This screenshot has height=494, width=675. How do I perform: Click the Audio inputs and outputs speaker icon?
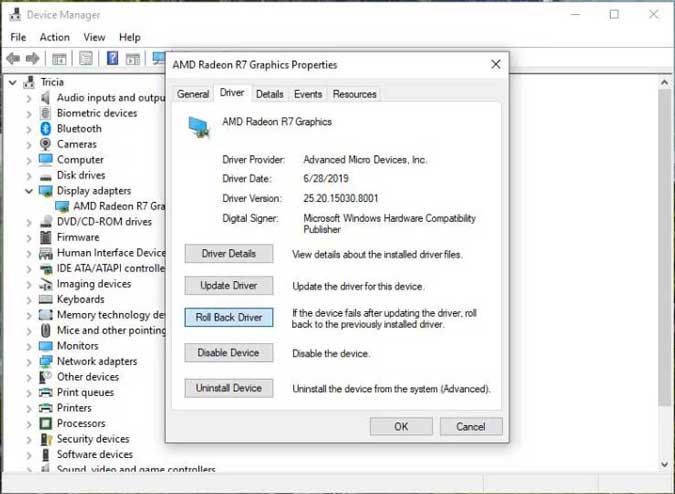pyautogui.click(x=45, y=98)
